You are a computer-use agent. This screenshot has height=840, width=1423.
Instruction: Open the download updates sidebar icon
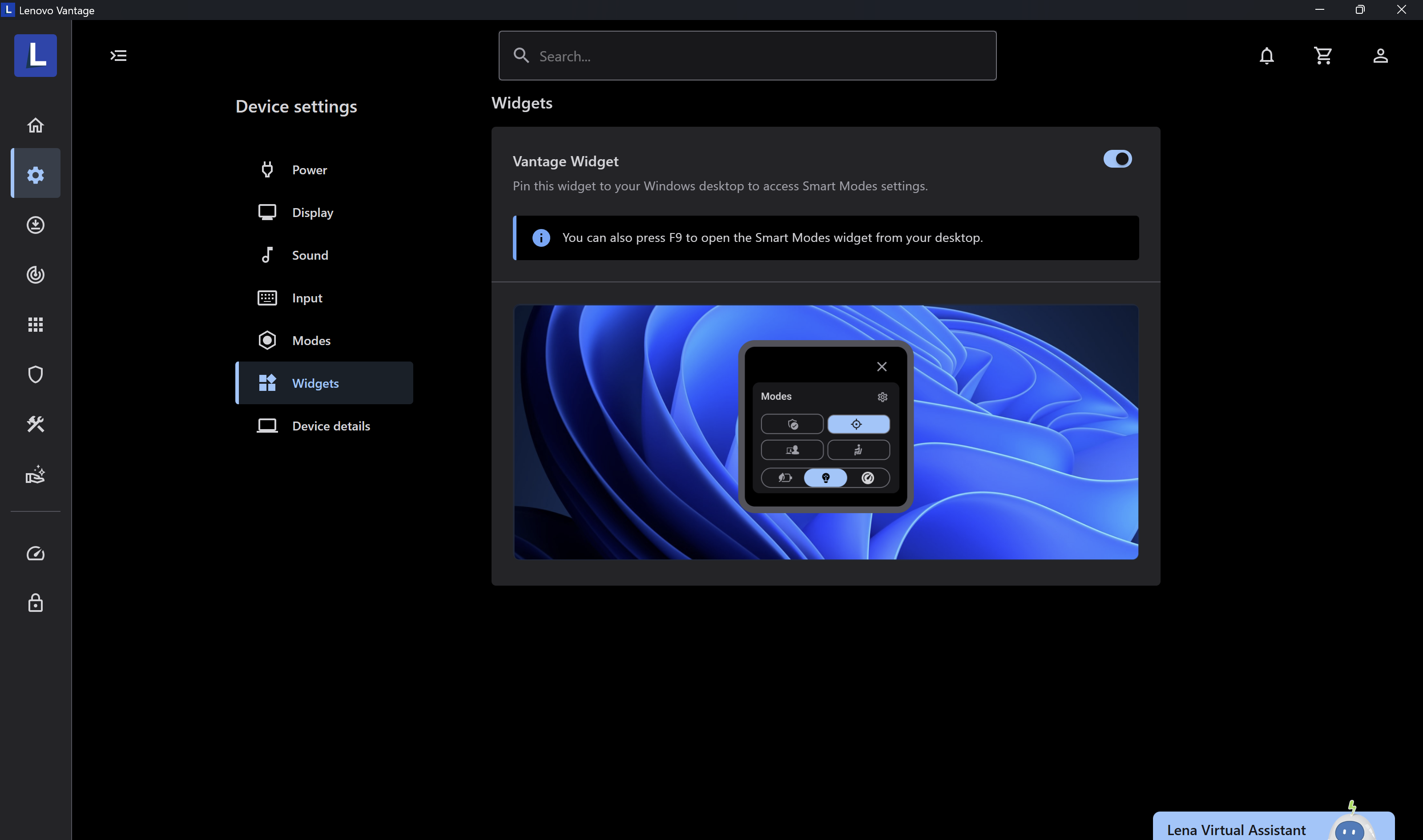[x=36, y=225]
